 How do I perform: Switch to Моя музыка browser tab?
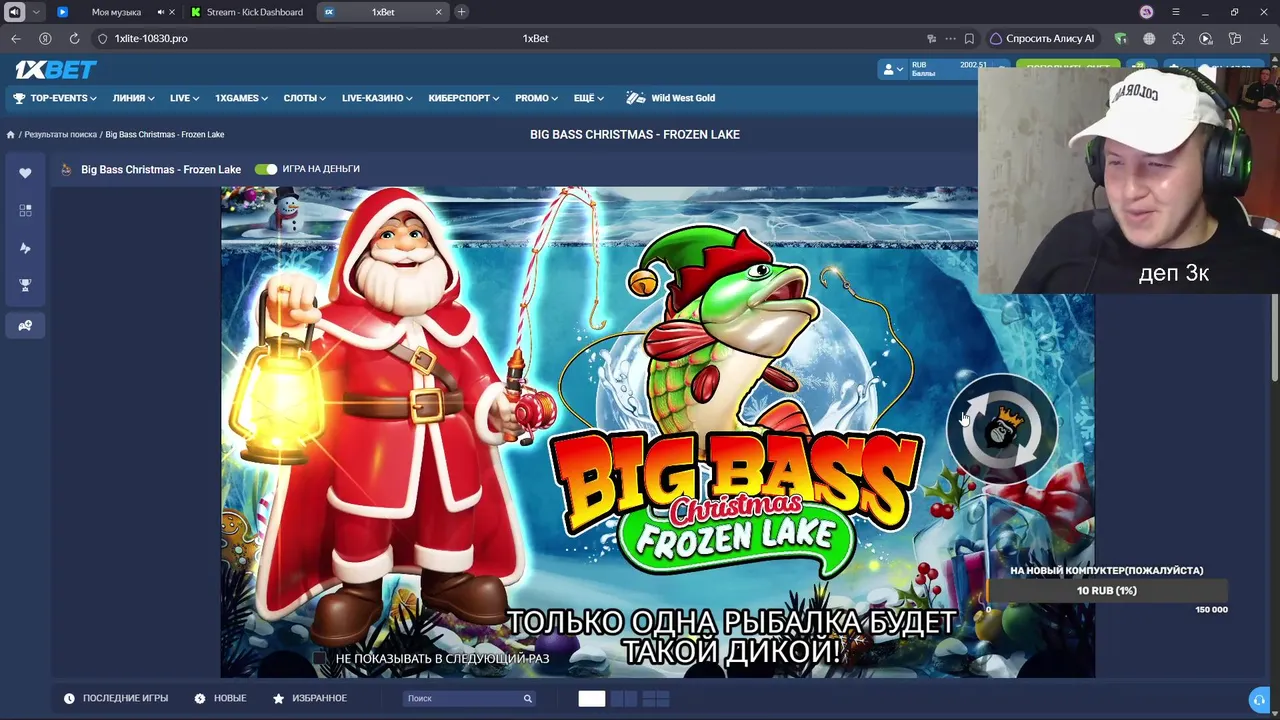tap(116, 12)
